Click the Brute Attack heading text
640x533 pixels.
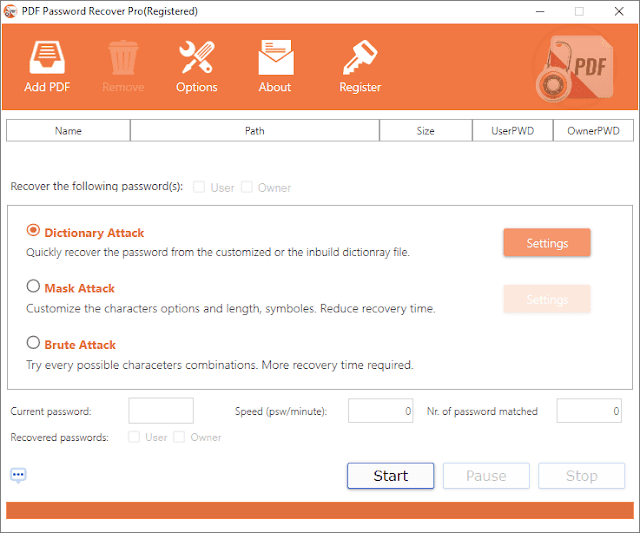[x=80, y=345]
